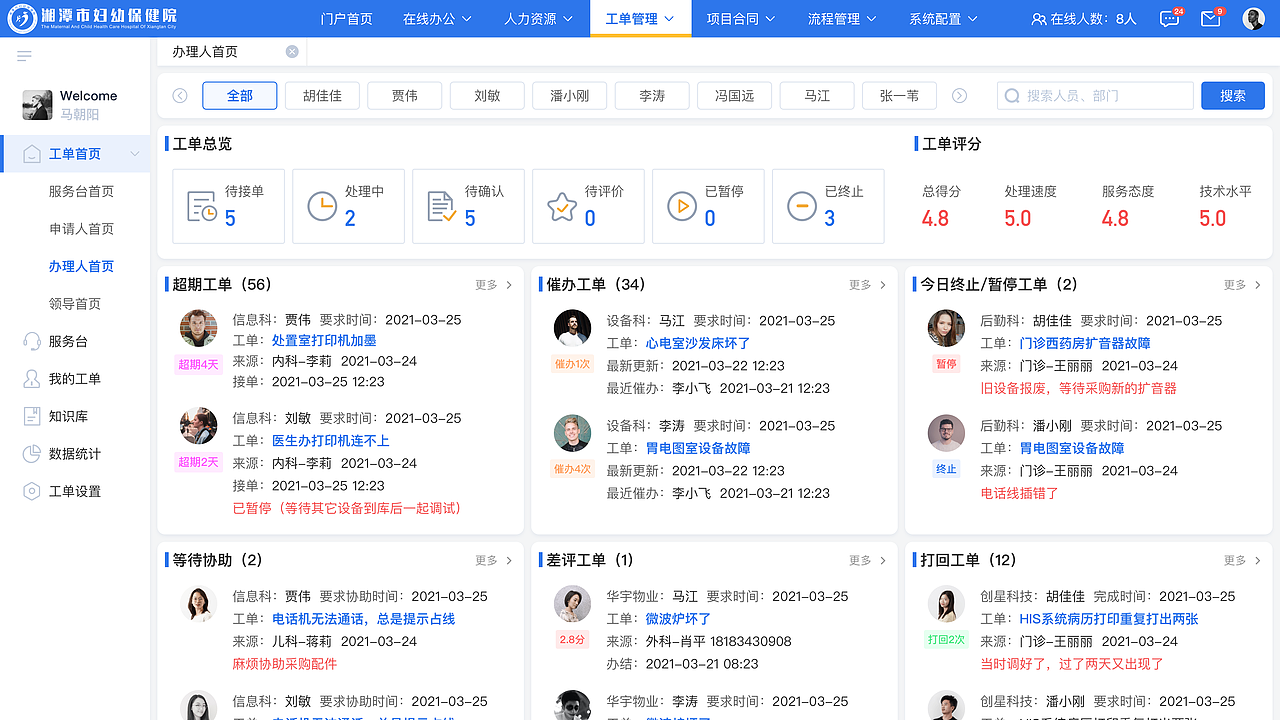Click the 数据统计 pie chart icon

(x=32, y=453)
